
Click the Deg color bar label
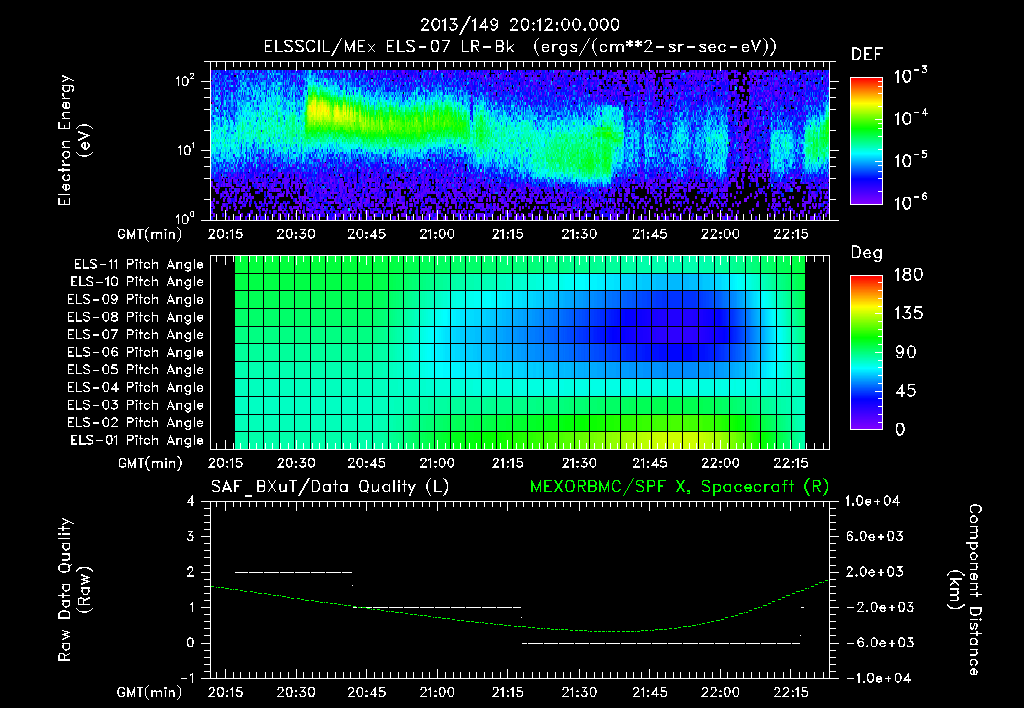click(867, 253)
